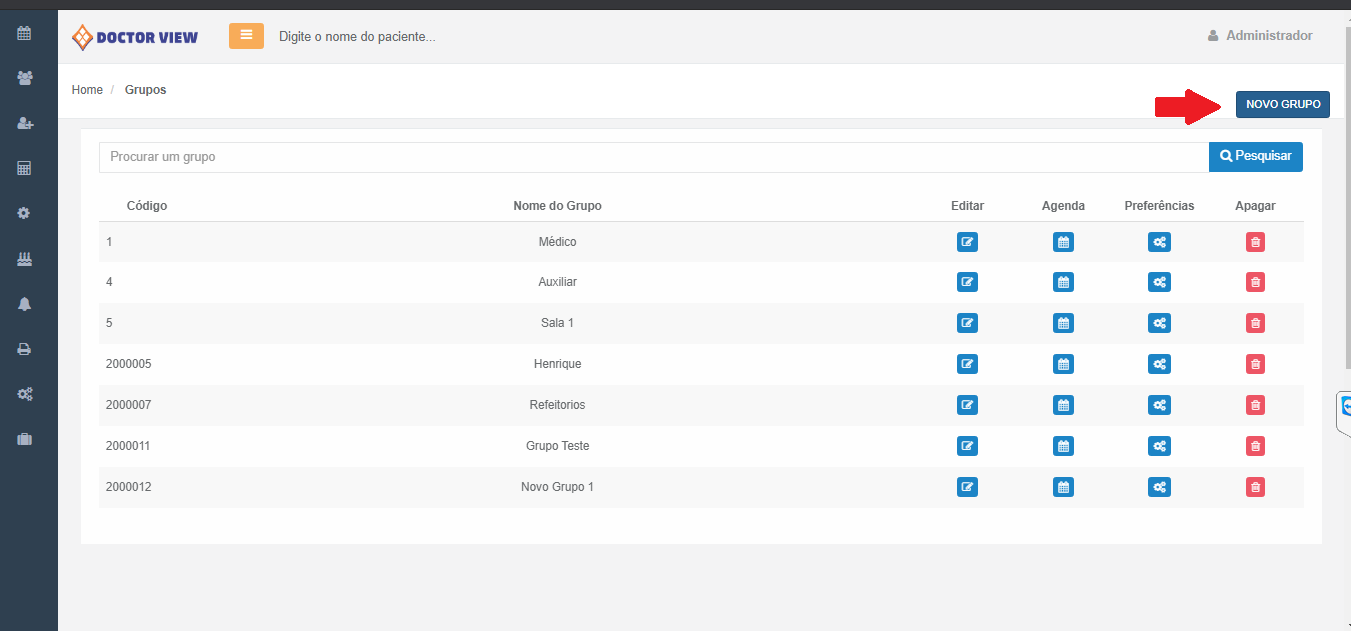
Task: Delete the Grupo Teste group
Action: coord(1255,446)
